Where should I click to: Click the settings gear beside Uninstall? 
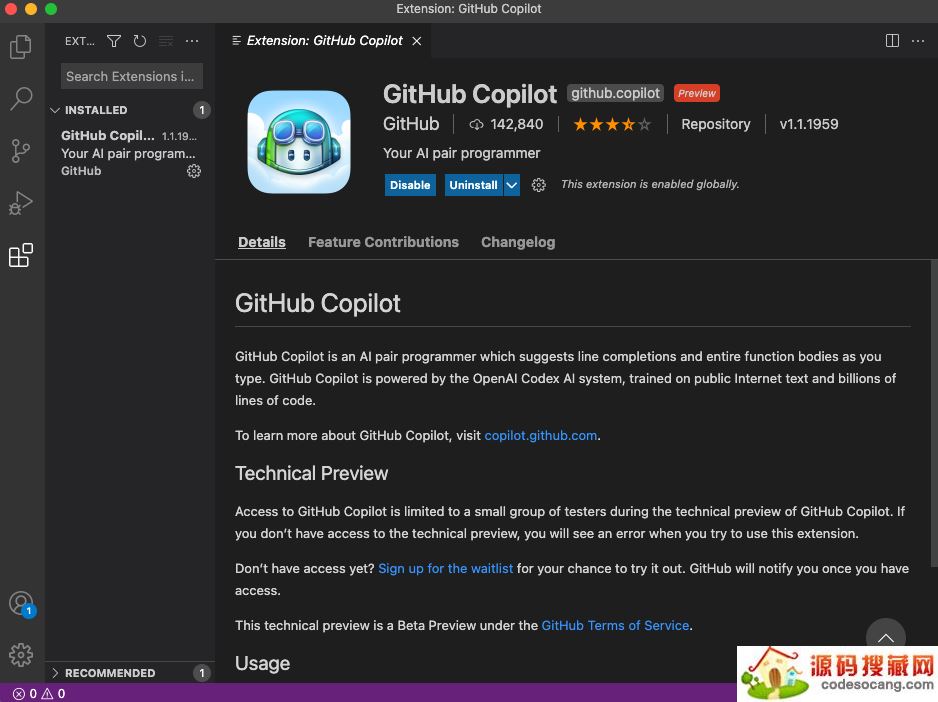pos(538,184)
